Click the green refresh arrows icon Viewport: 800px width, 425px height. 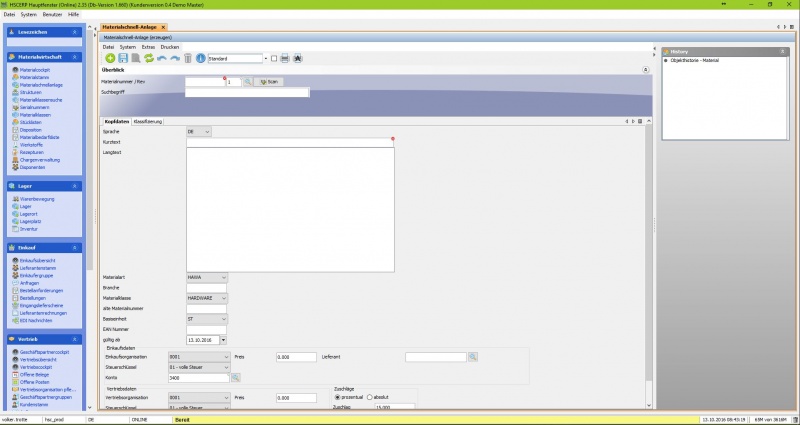[149, 59]
